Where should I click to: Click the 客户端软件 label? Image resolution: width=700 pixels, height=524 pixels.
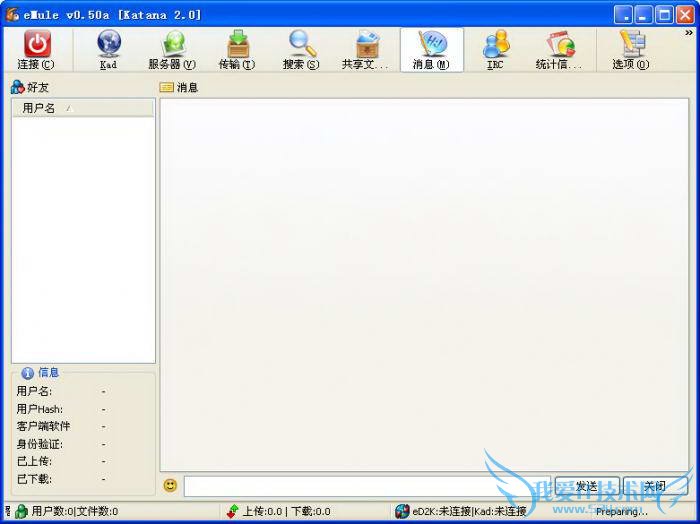pyautogui.click(x=43, y=426)
